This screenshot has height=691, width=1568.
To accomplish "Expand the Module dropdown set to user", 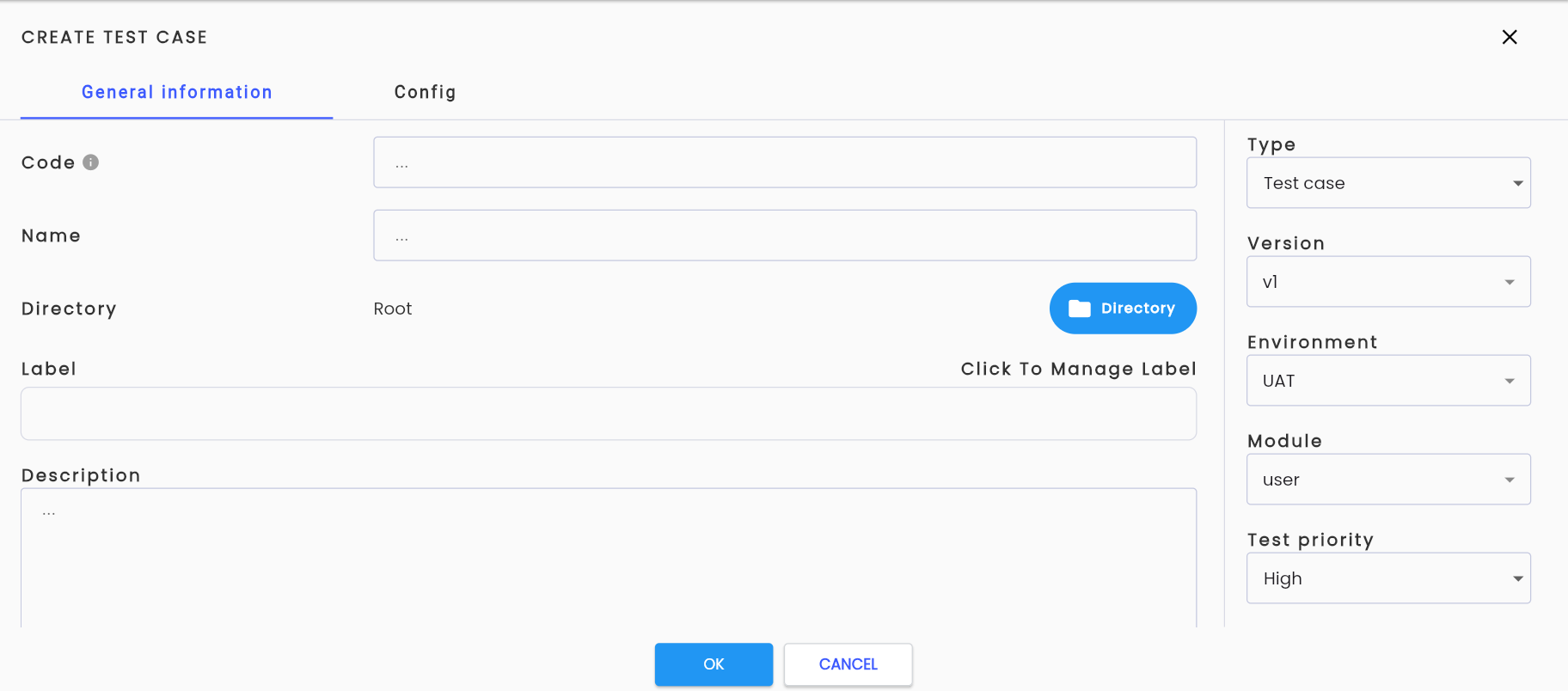I will 1388,480.
